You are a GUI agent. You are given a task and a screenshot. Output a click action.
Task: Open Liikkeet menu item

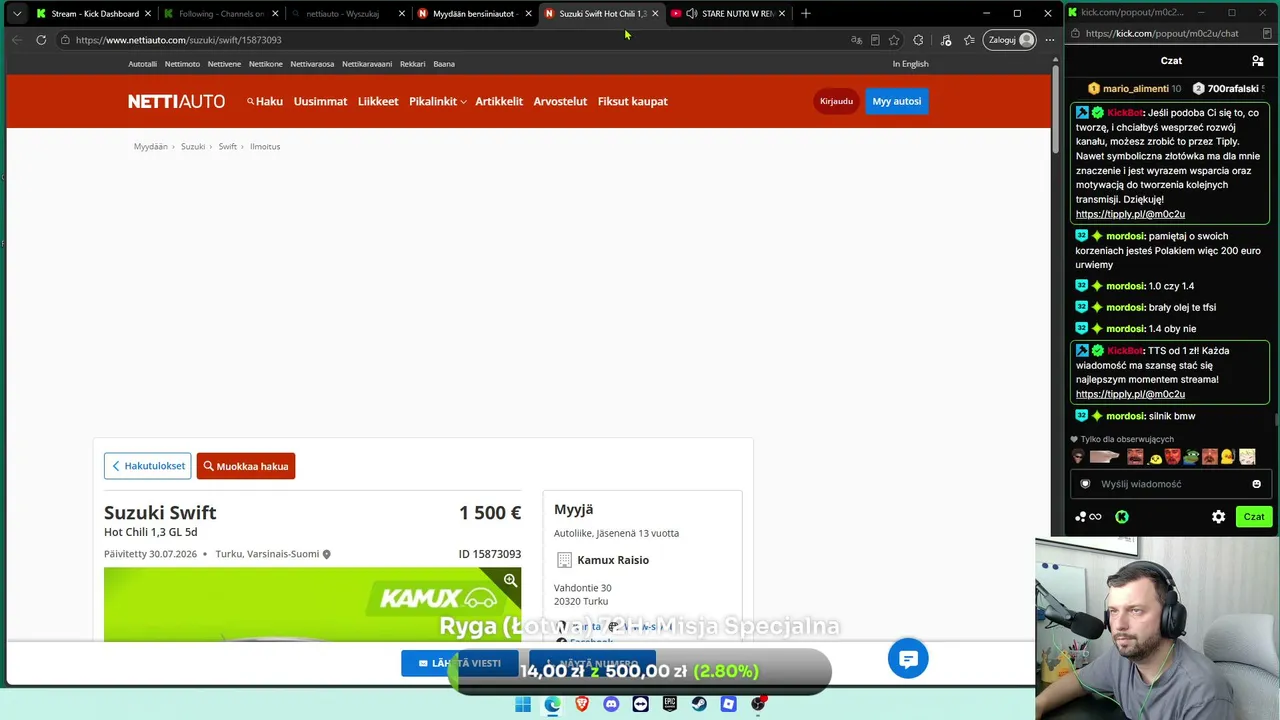378,101
